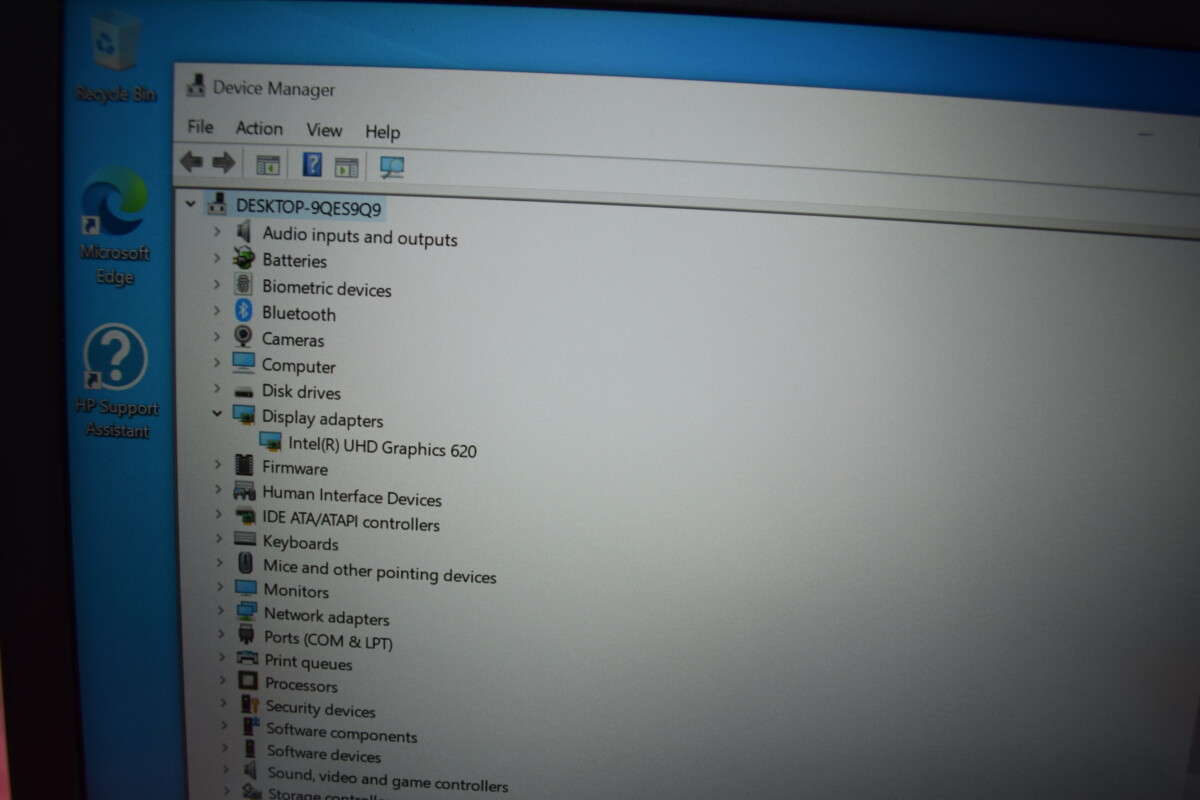The image size is (1200, 800).
Task: Click the Computer category monitor icon
Action: [244, 363]
